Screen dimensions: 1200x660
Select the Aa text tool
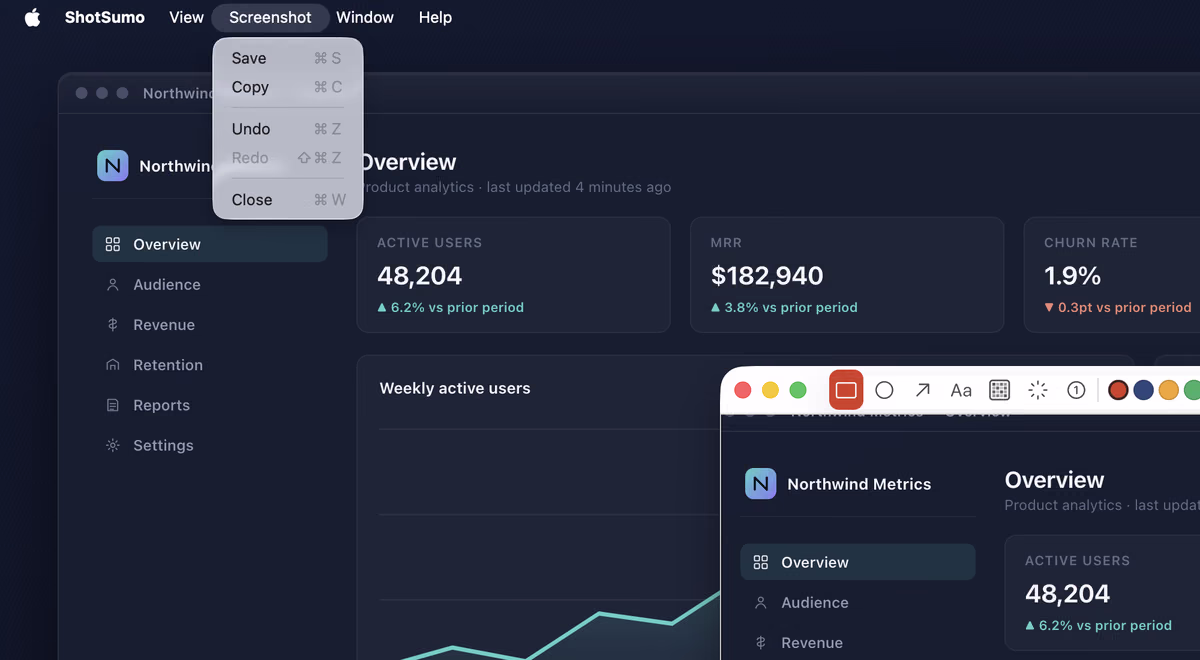961,390
